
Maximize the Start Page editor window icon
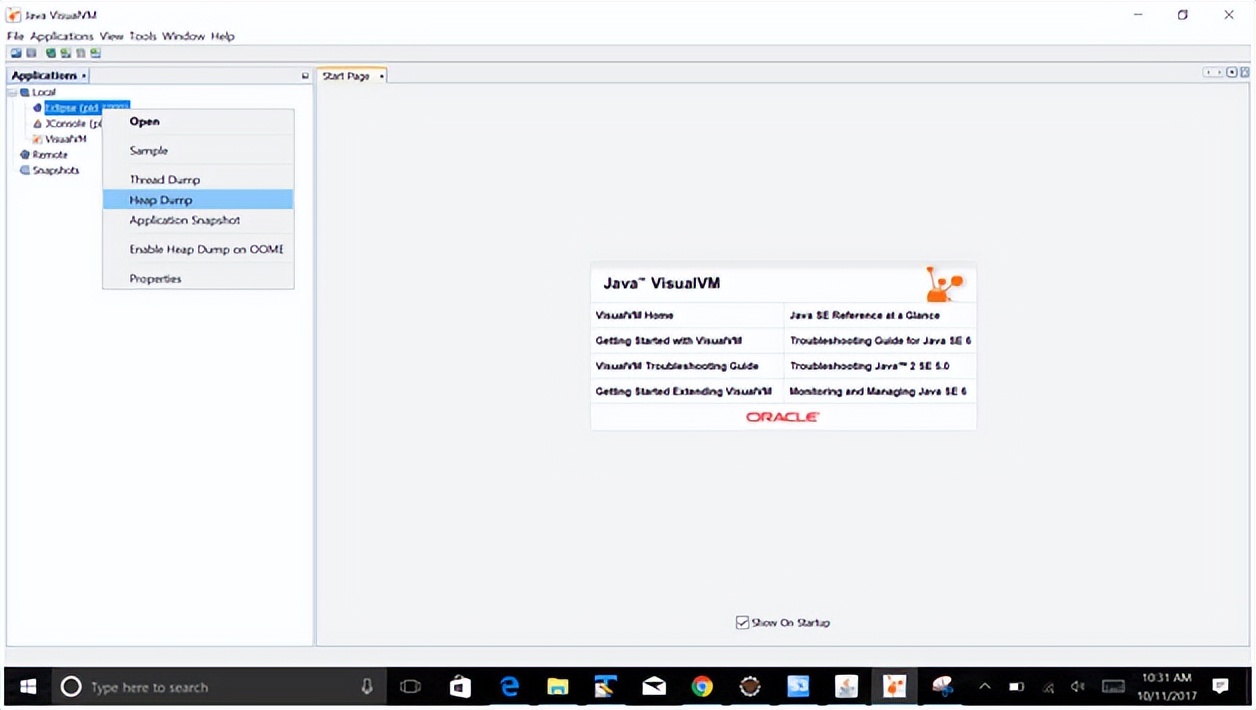(1245, 73)
